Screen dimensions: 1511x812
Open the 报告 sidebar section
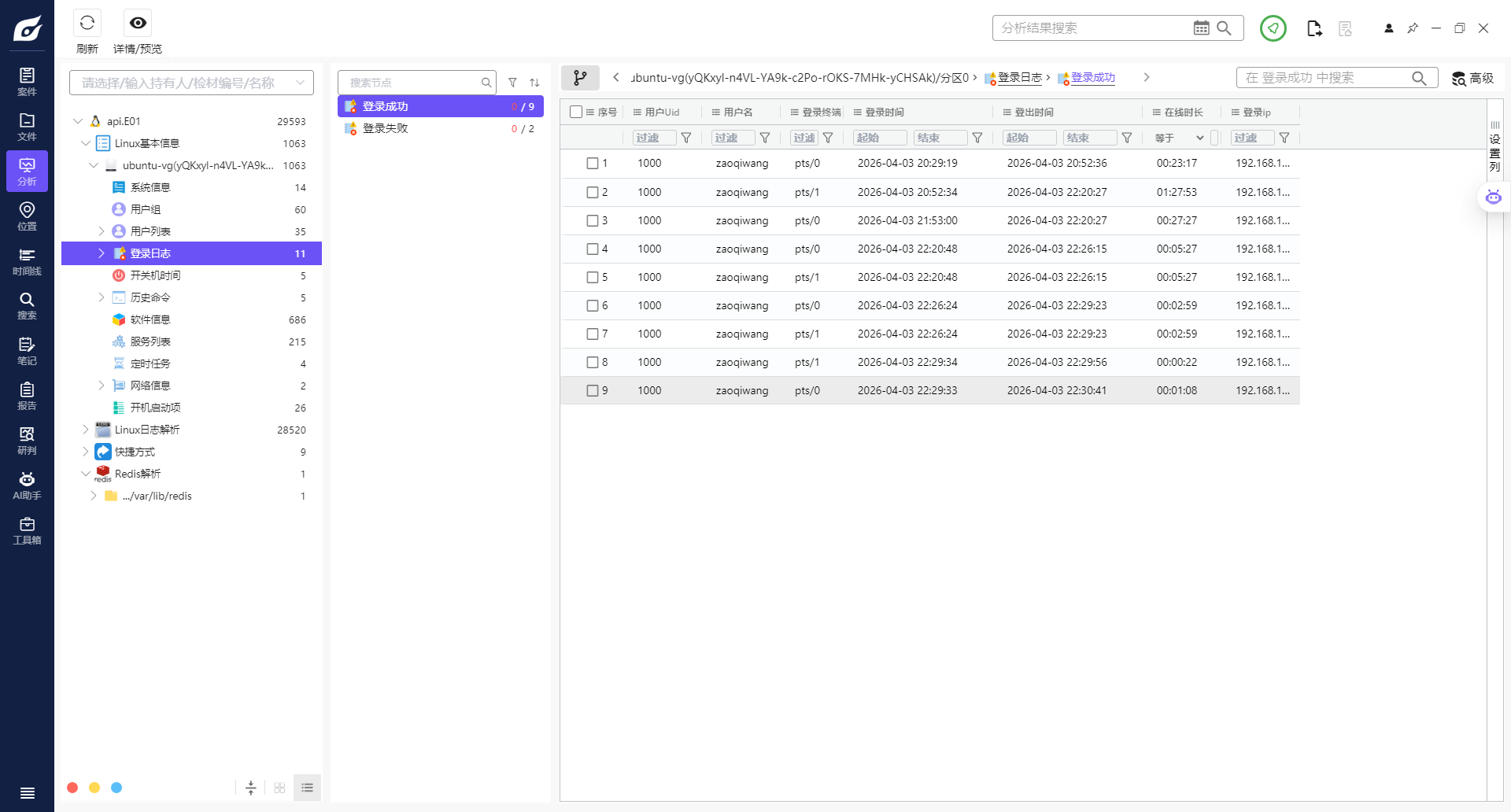pos(27,395)
